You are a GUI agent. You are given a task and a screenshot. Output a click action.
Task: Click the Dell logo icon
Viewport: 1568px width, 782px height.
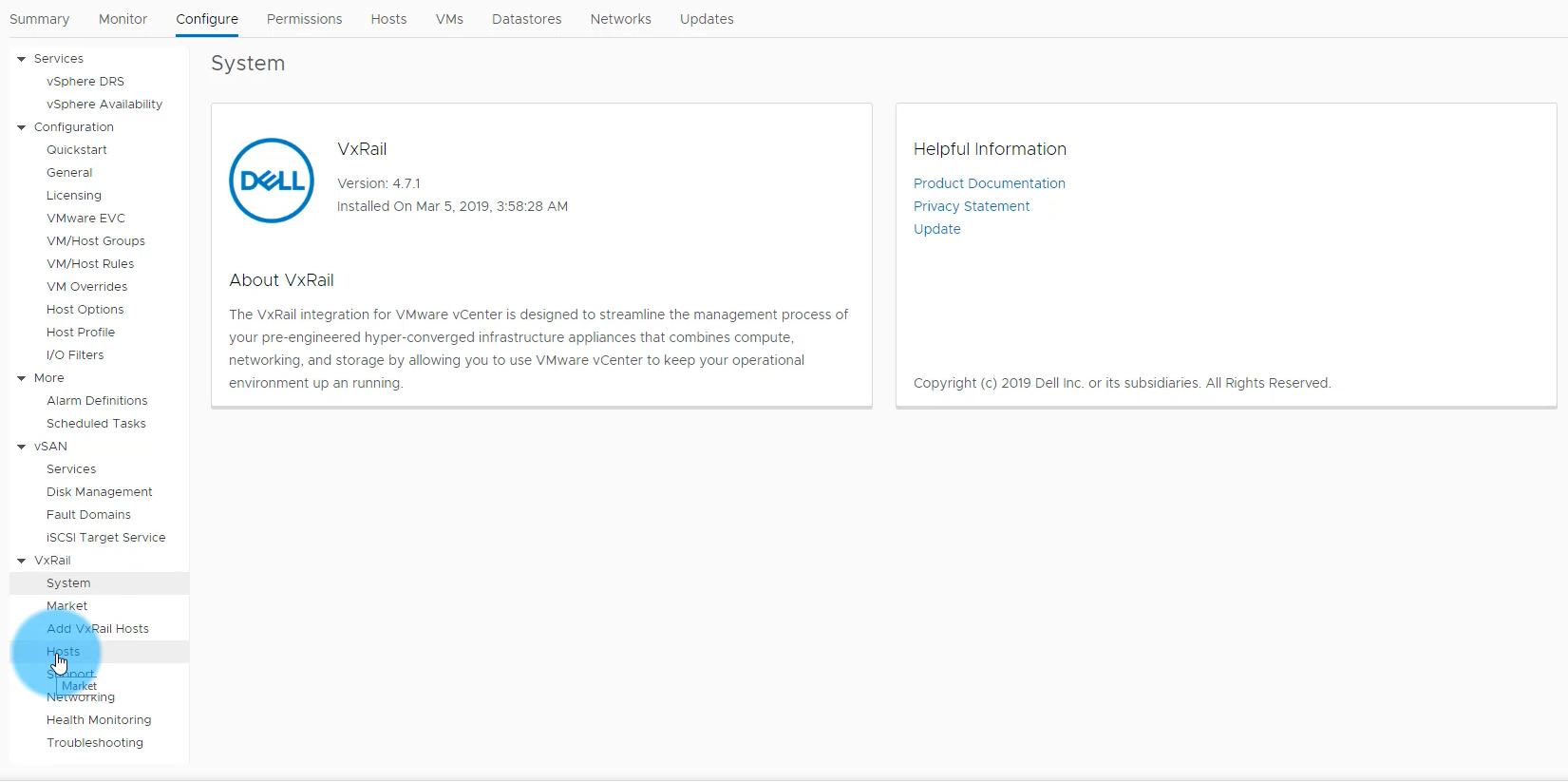tap(272, 181)
